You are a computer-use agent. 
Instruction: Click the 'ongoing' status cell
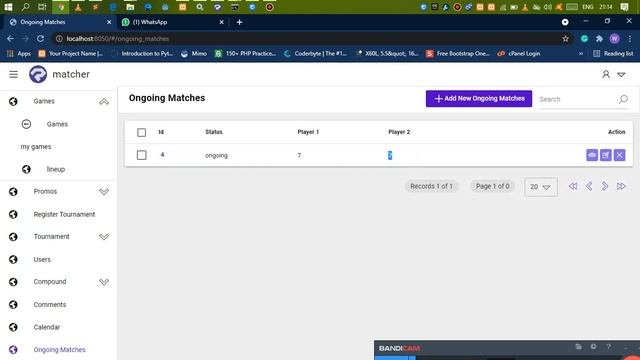216,156
